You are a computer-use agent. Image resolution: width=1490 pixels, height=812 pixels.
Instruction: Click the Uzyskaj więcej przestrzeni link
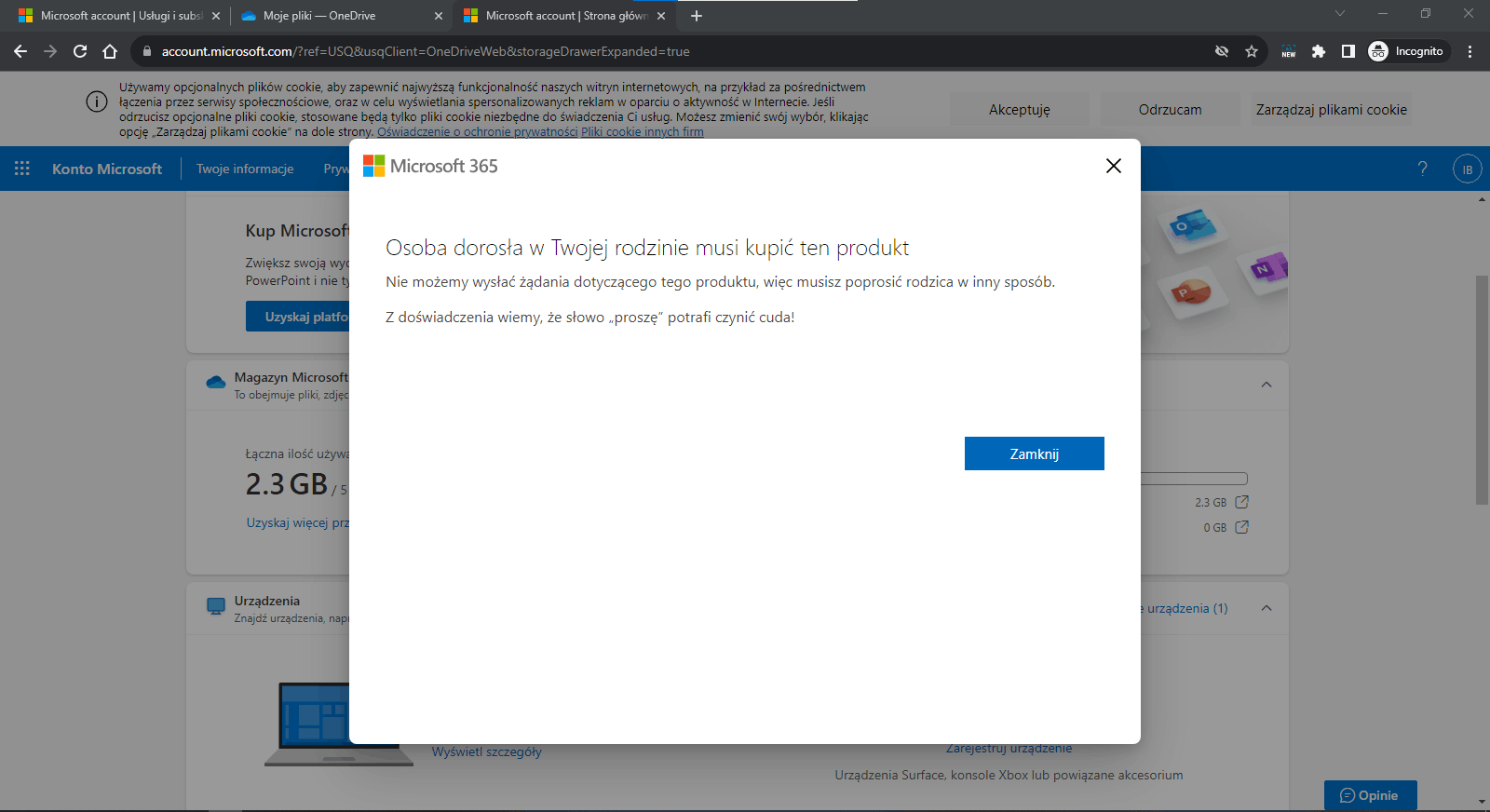tap(298, 522)
